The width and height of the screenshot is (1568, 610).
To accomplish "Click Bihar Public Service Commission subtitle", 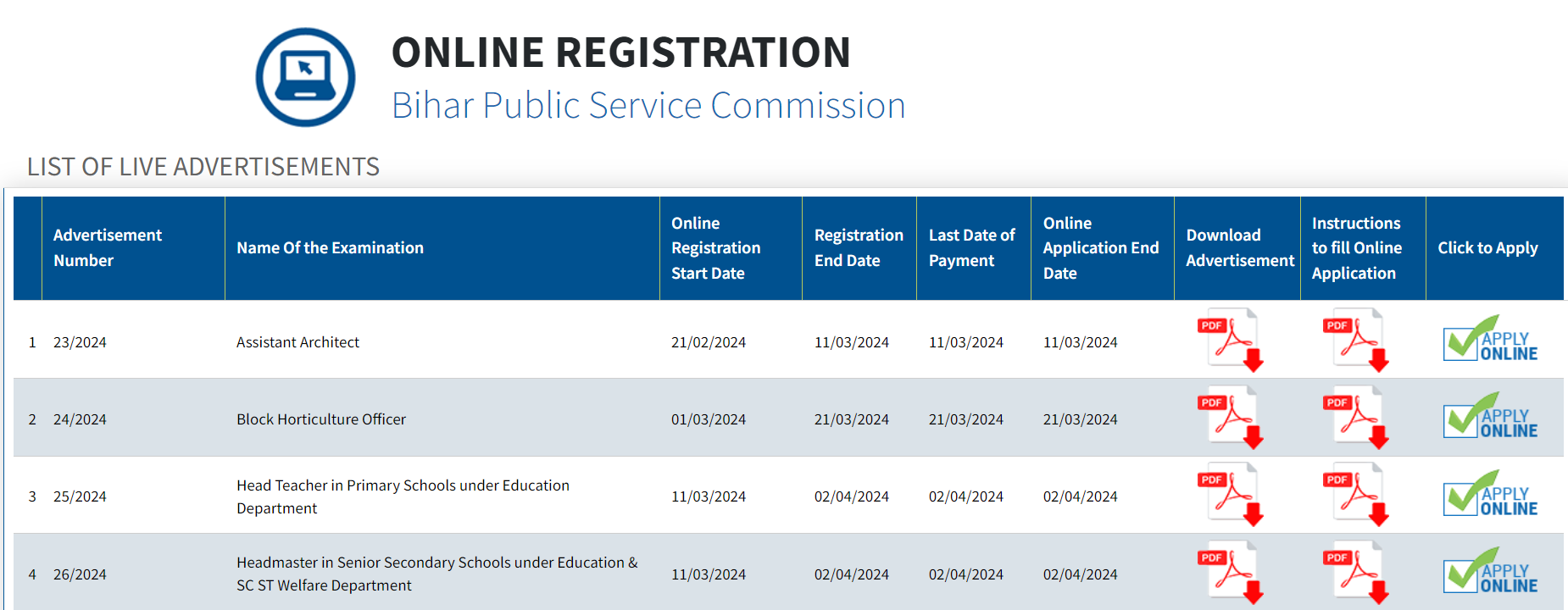I will point(648,106).
